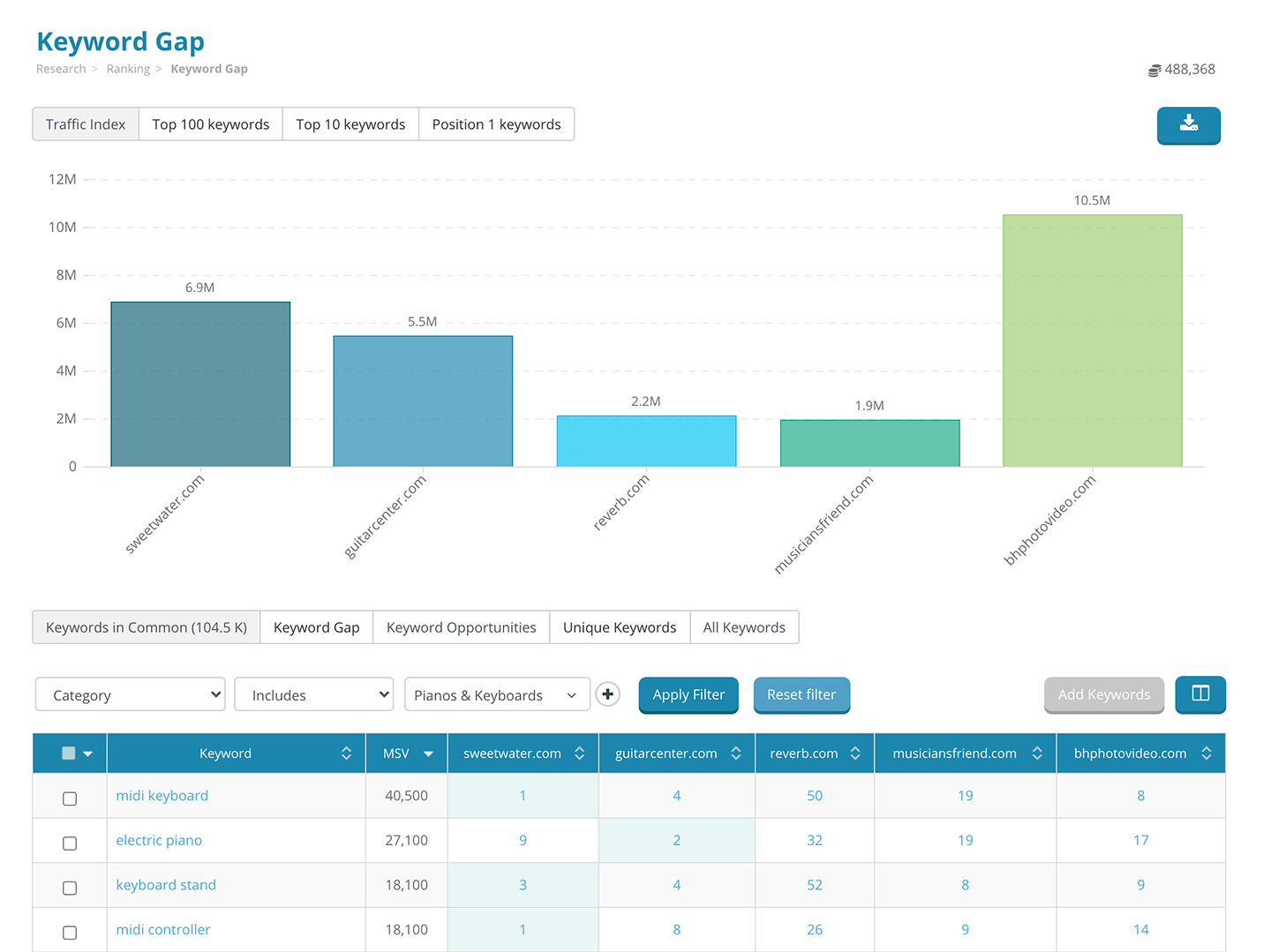Image resolution: width=1271 pixels, height=952 pixels.
Task: Sort by Keyword column arrows
Action: point(346,753)
